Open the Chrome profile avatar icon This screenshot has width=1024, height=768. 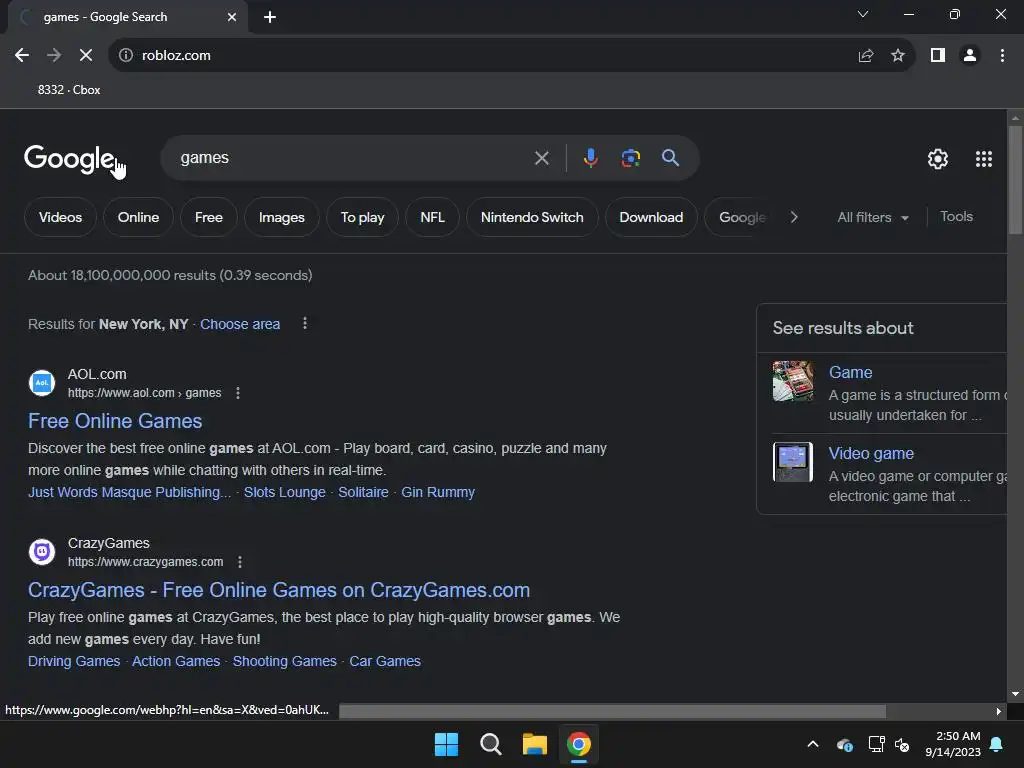[970, 56]
